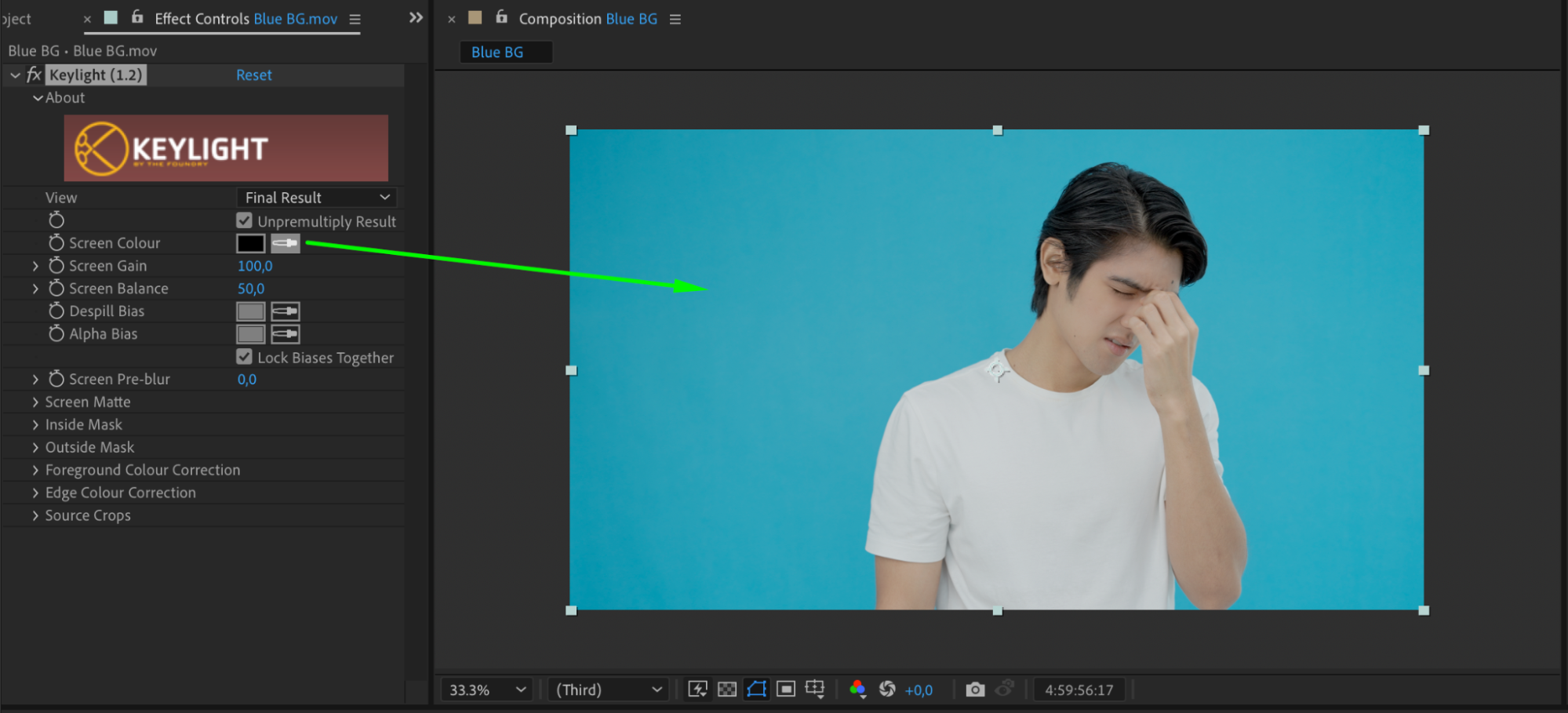Screen dimensions: 1568x713
Task: Toggle the Fast Previews button
Action: (x=697, y=689)
